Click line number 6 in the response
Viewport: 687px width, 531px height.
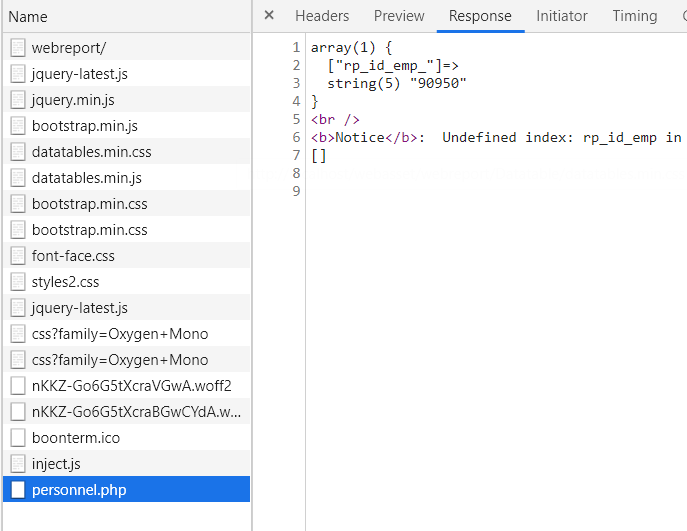296,137
